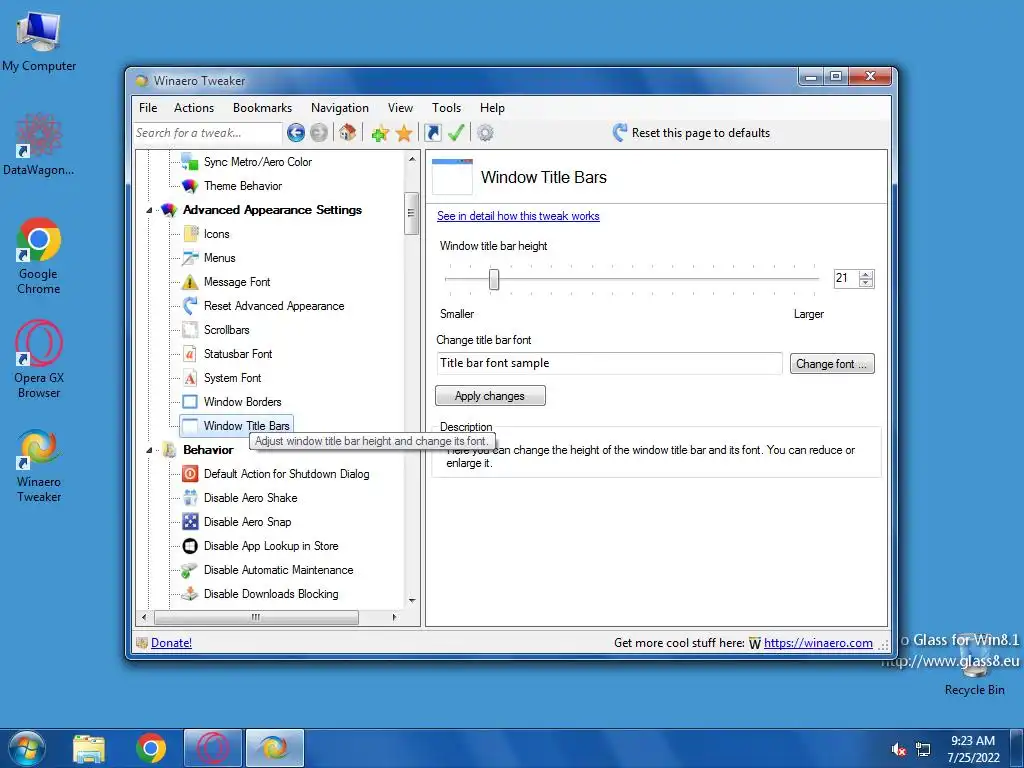The image size is (1024, 768).
Task: Collapse the Behavior tree group
Action: pyautogui.click(x=149, y=450)
